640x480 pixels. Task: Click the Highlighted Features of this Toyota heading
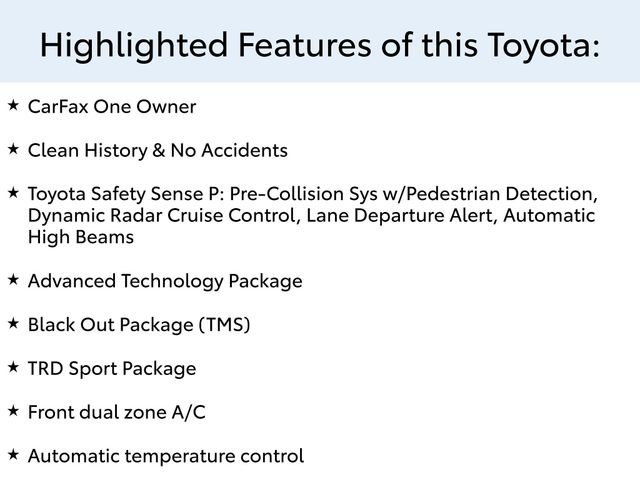(x=320, y=44)
